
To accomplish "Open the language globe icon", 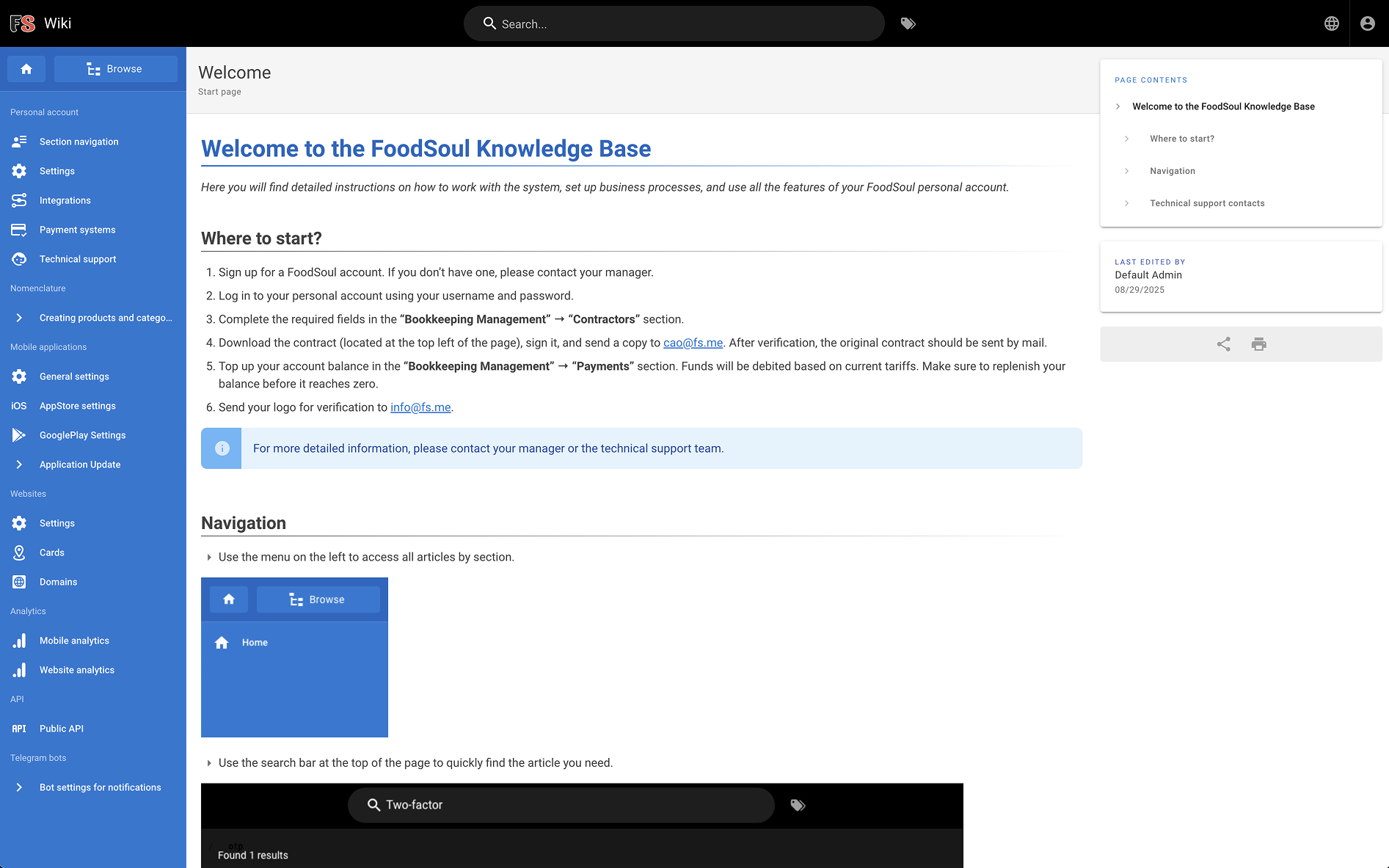I will (x=1331, y=23).
